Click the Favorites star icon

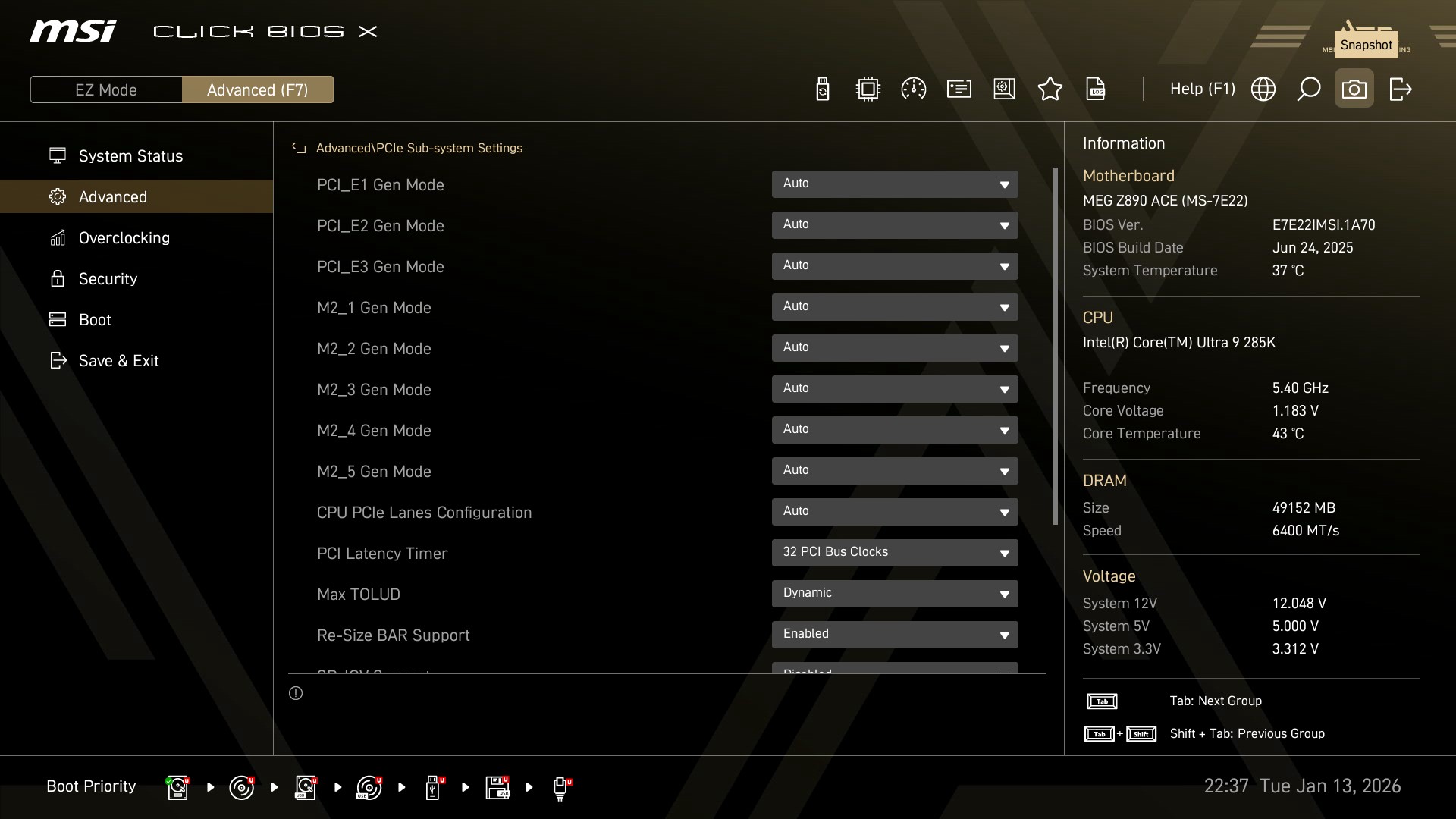pyautogui.click(x=1050, y=89)
